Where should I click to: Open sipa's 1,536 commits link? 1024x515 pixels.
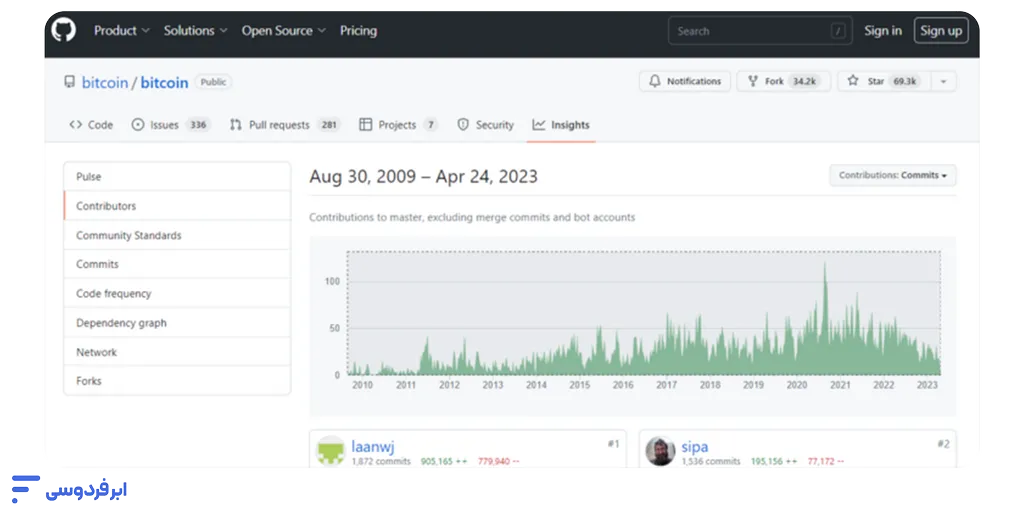711,461
